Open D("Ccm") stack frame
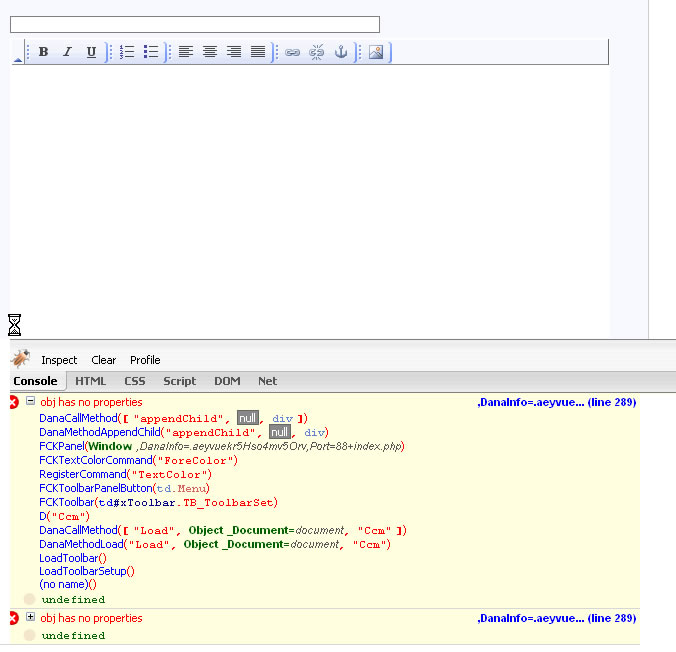676x652 pixels. click(x=42, y=516)
